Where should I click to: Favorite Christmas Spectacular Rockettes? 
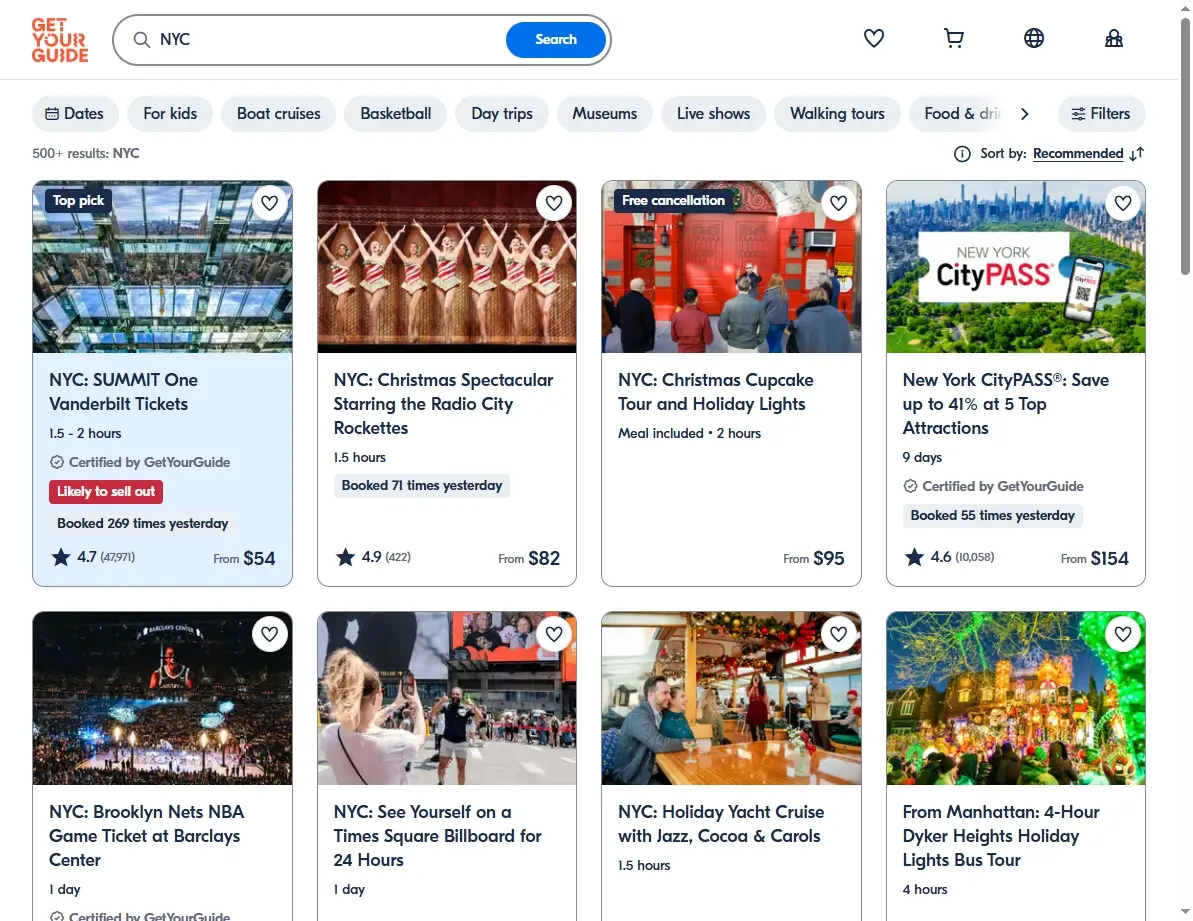pyautogui.click(x=554, y=203)
